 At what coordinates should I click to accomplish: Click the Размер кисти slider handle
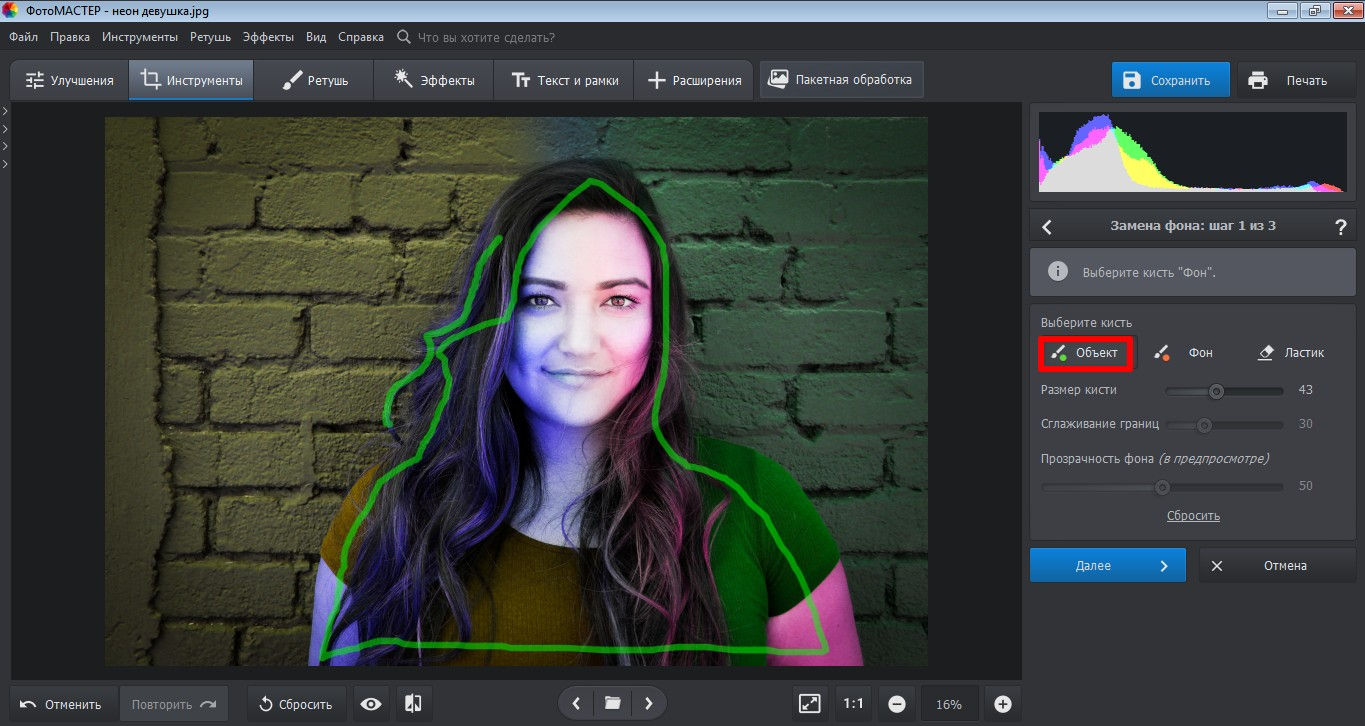[1216, 391]
